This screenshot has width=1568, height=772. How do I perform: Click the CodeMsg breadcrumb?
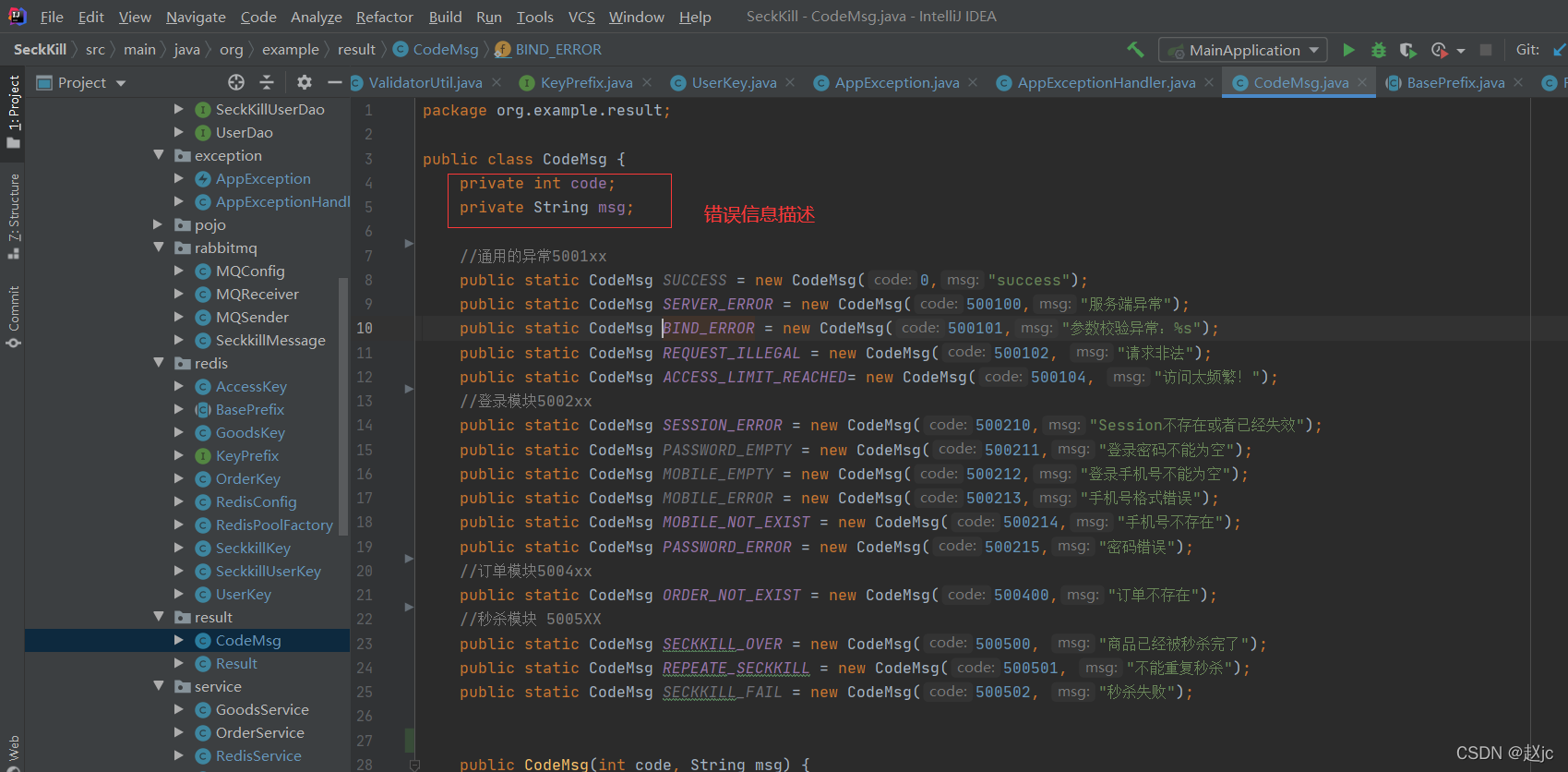[436, 50]
